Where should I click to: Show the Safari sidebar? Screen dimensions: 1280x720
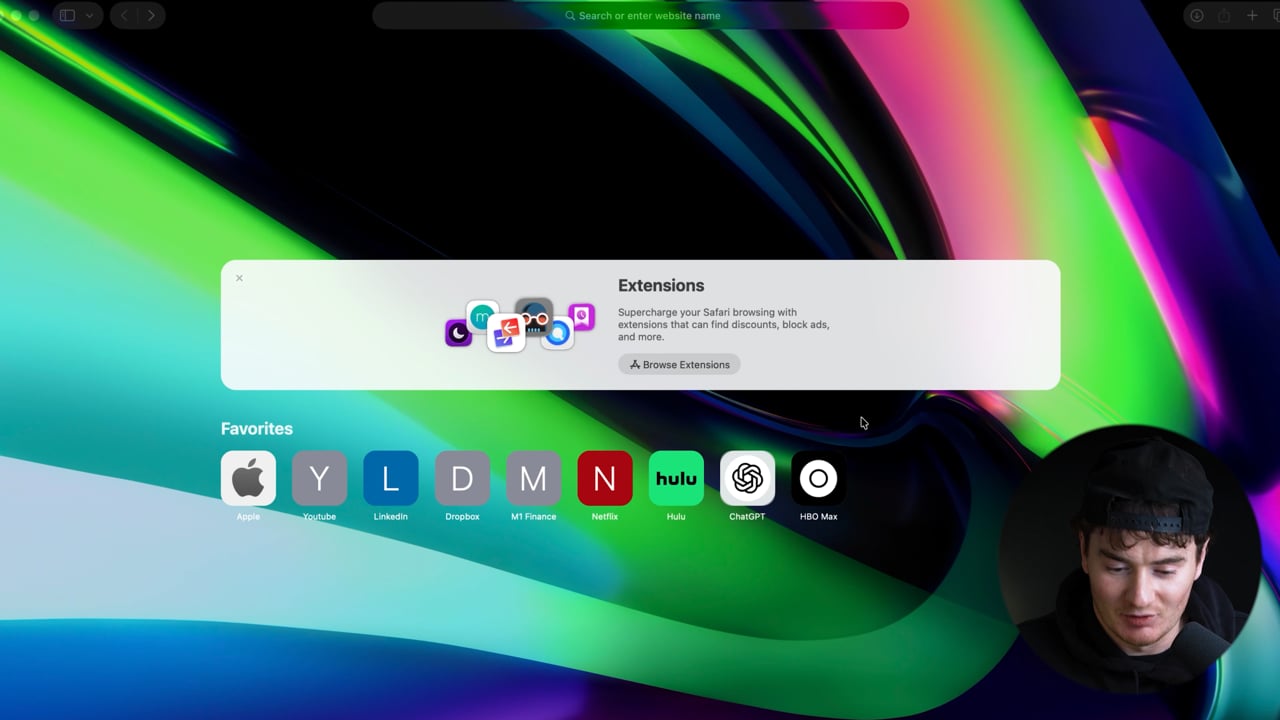[68, 15]
